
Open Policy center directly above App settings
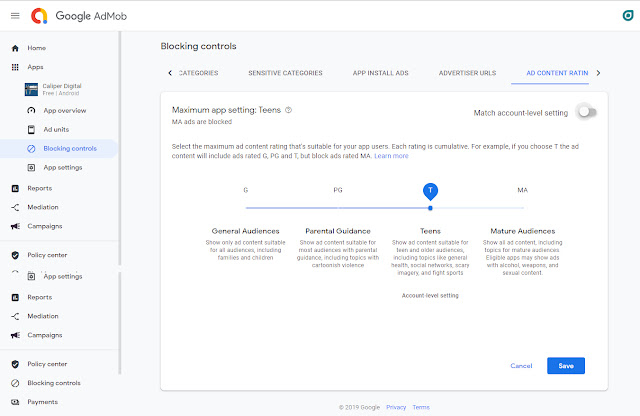pos(39,255)
